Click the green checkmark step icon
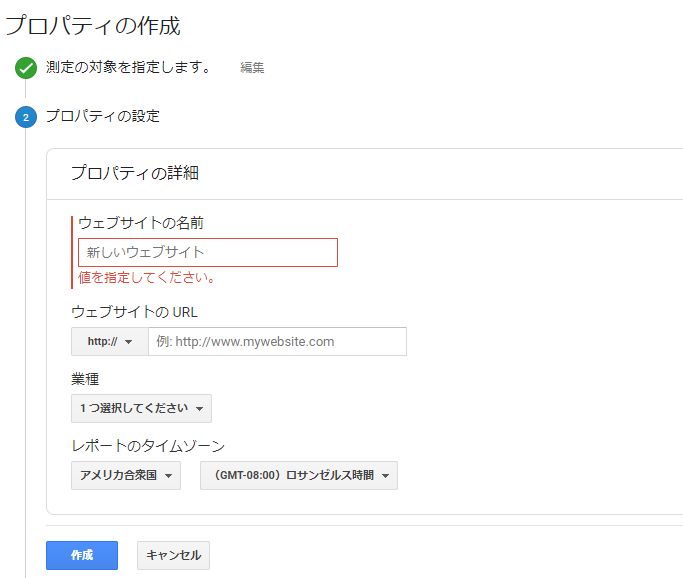Image resolution: width=683 pixels, height=578 pixels. point(26,68)
